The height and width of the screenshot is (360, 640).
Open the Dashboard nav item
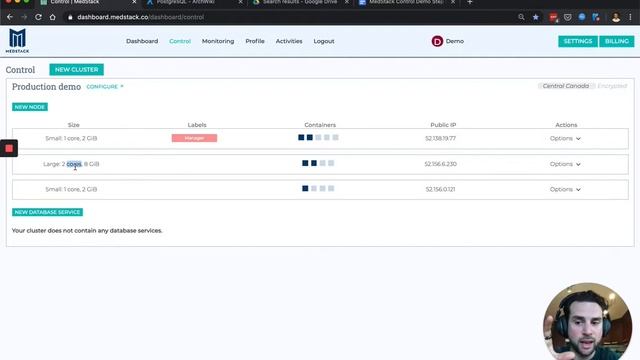tap(142, 41)
